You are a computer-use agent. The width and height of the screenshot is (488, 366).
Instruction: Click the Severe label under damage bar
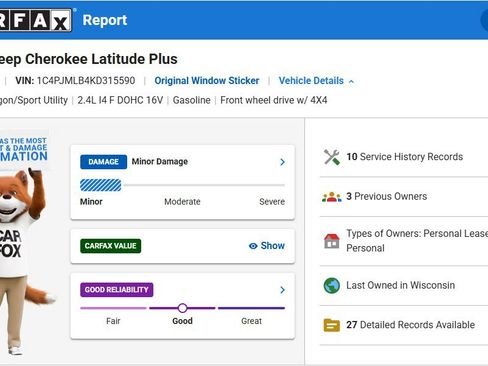point(272,202)
